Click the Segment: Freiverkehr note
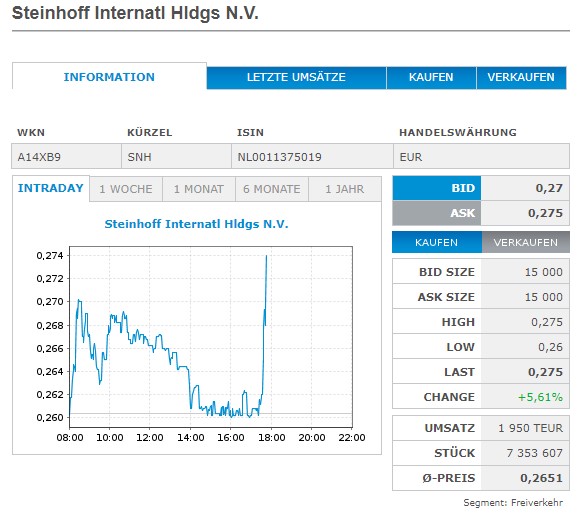This screenshot has width=581, height=529. pos(513,503)
